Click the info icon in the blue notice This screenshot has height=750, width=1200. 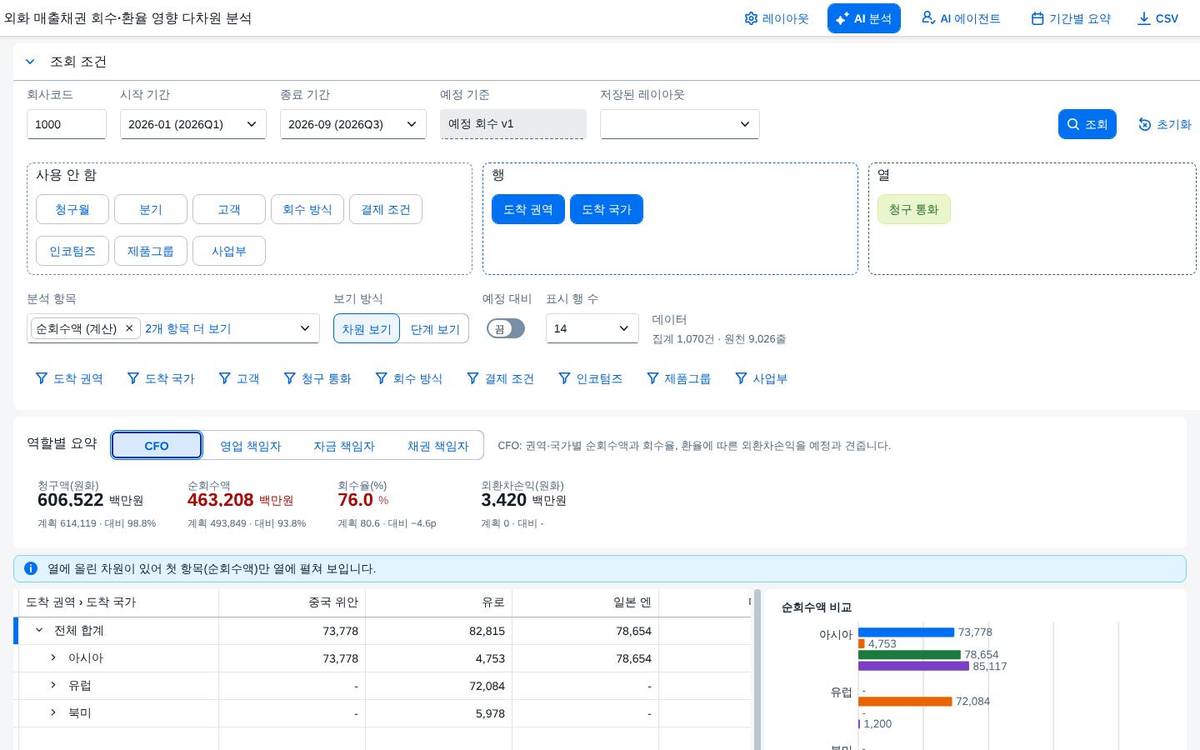[31, 568]
